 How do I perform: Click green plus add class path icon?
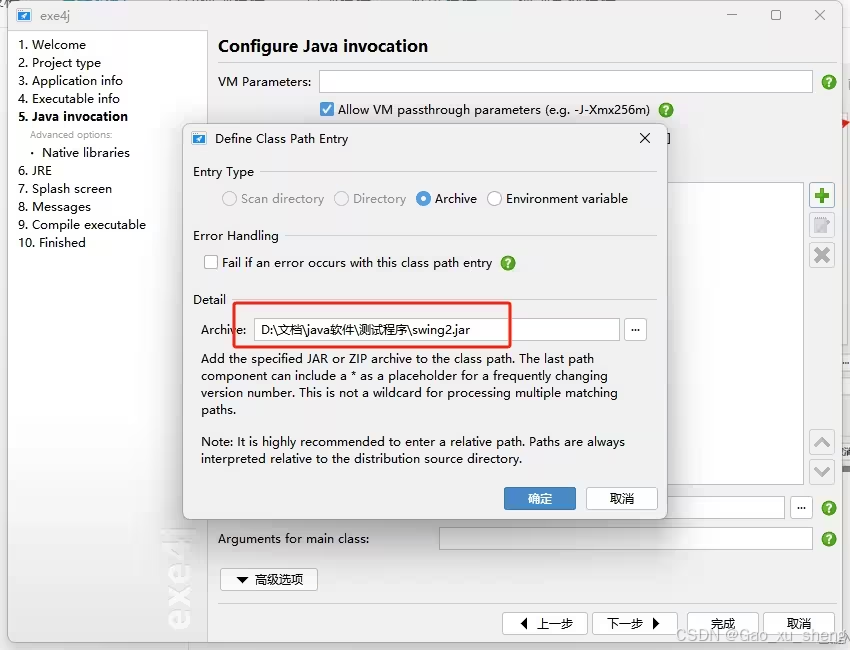coord(822,196)
